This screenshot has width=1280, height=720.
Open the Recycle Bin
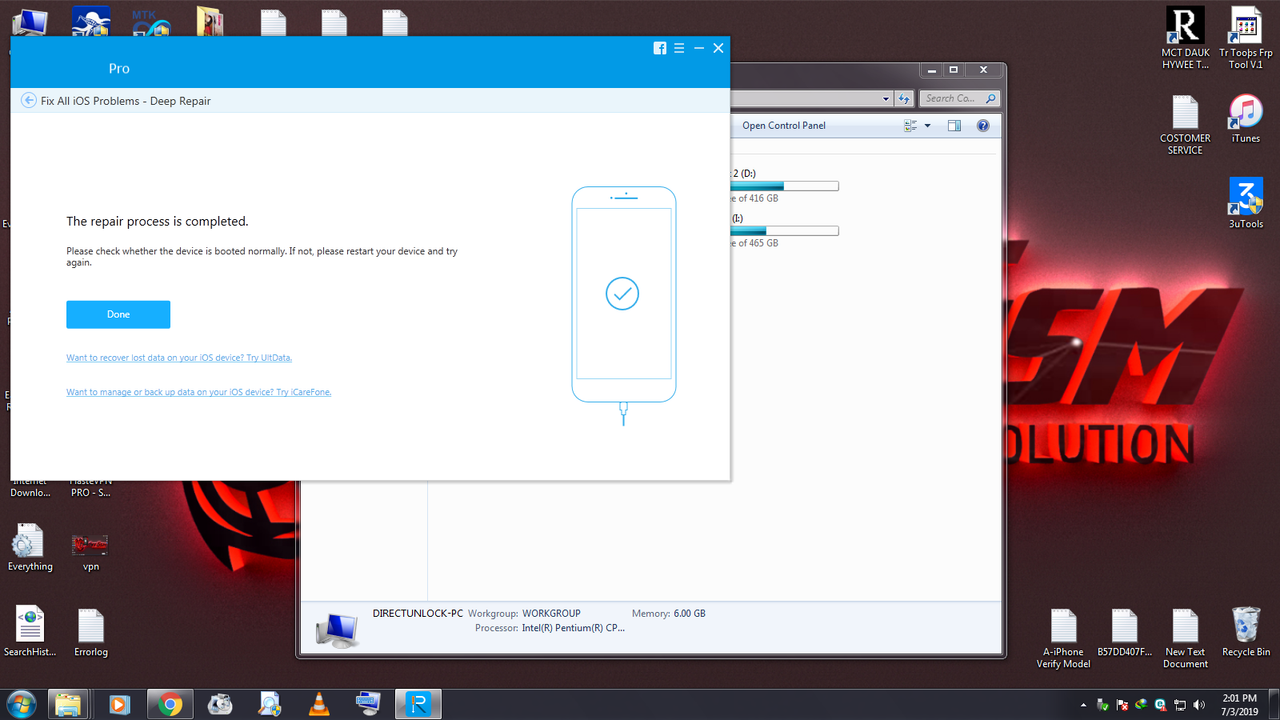coord(1246,632)
